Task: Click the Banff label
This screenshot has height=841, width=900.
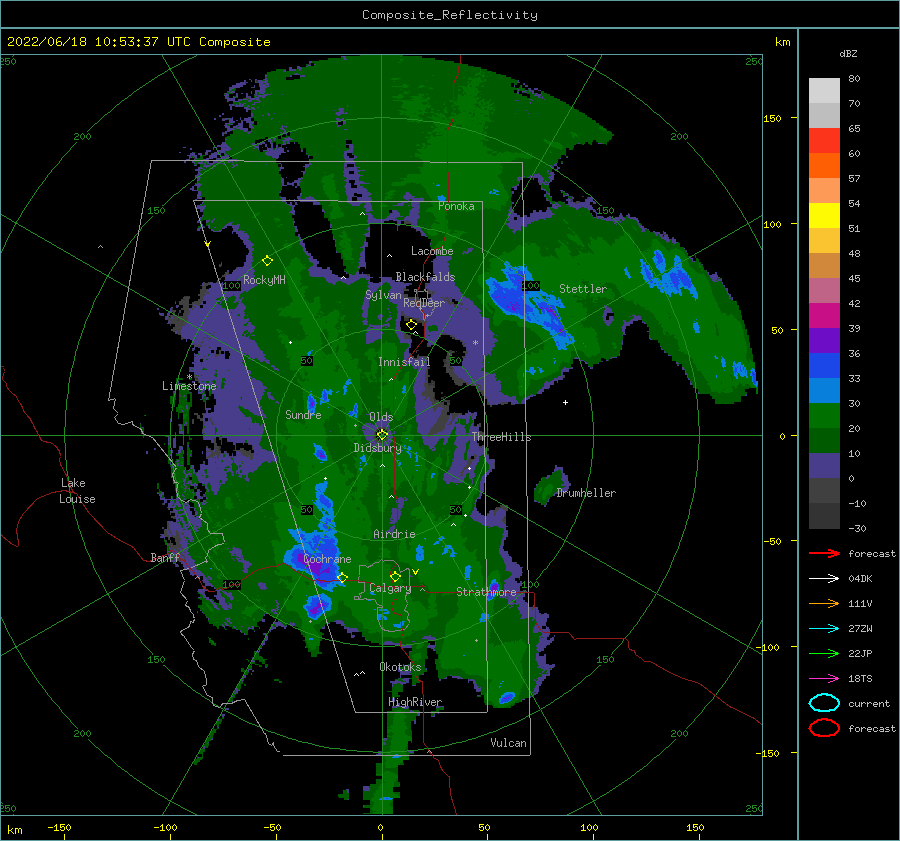Action: (165, 557)
